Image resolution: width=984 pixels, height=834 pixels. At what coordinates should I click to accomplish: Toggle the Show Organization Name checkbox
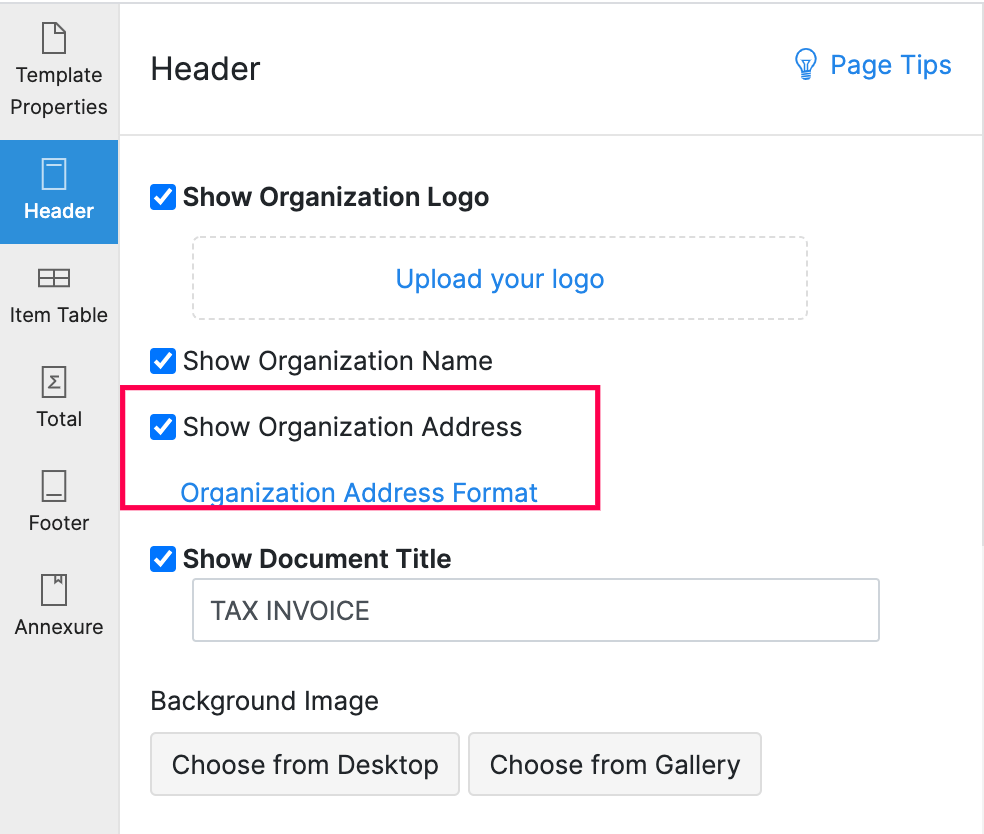click(163, 360)
